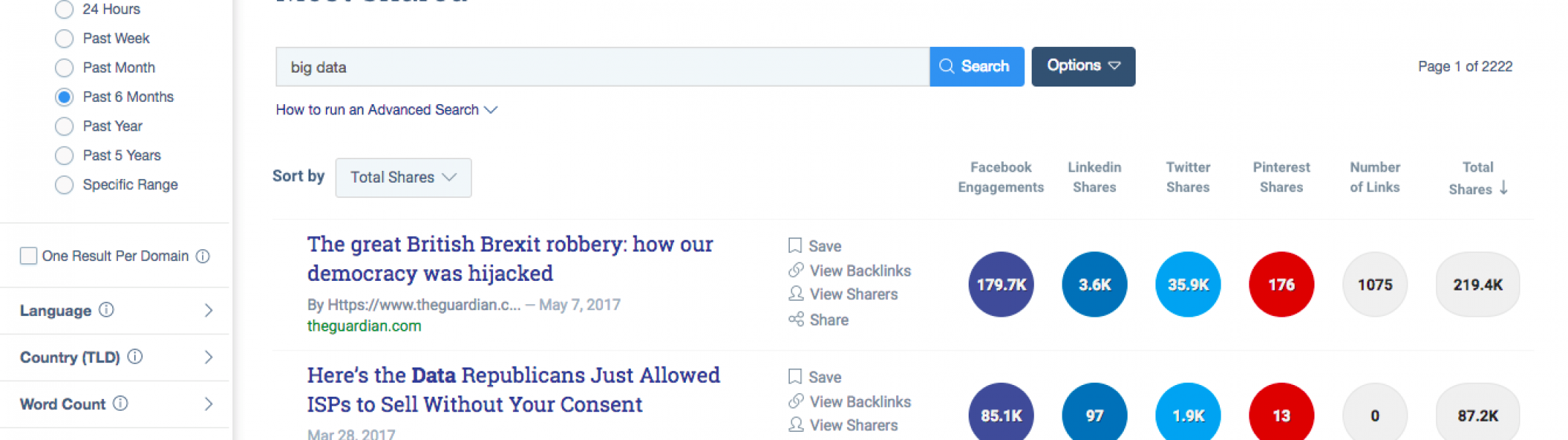1568x440 pixels.
Task: Click the info icon beside Word Count
Action: 121,403
